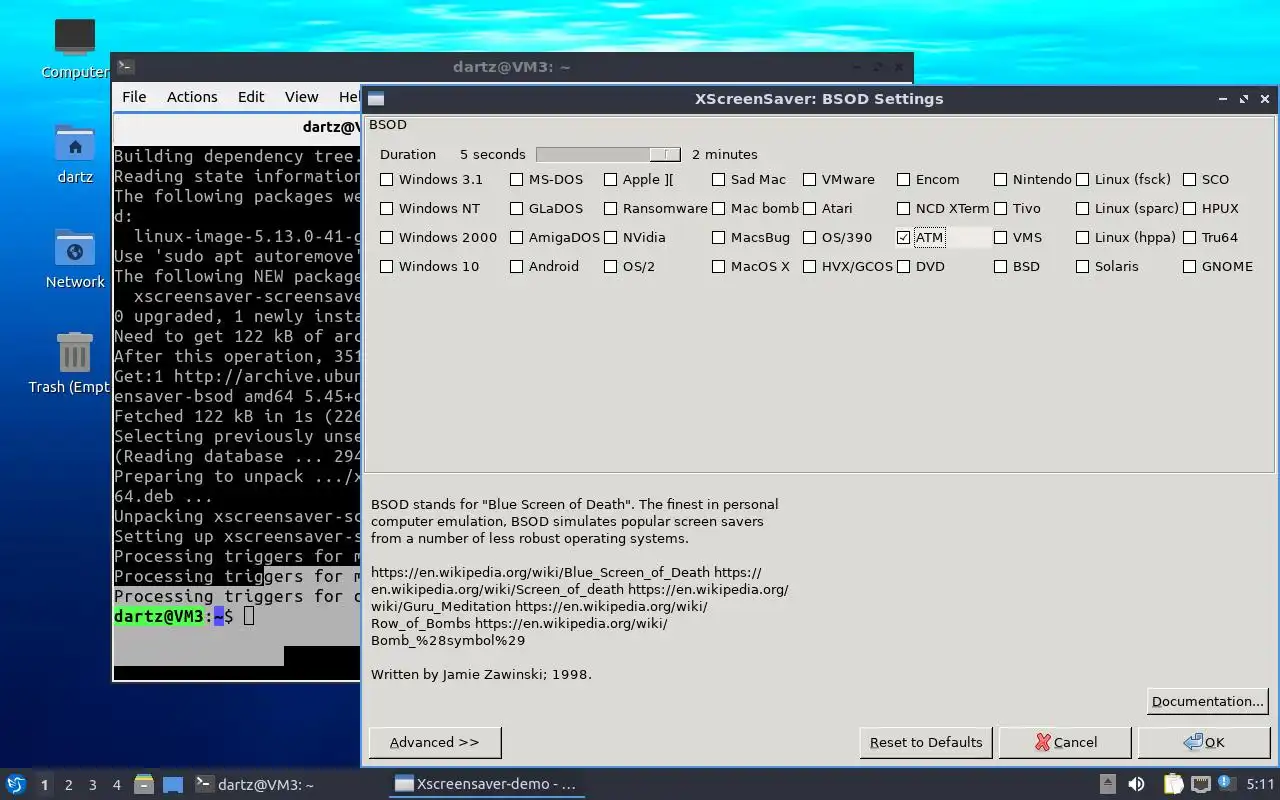Enable the Linux (fsck) checkbox
Screen dimensions: 1280x800
tap(1082, 180)
